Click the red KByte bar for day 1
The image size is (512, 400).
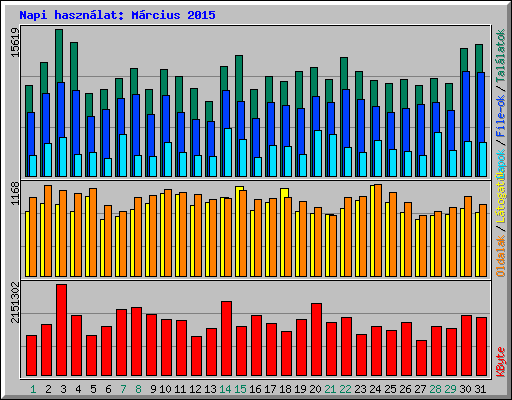pos(31,356)
